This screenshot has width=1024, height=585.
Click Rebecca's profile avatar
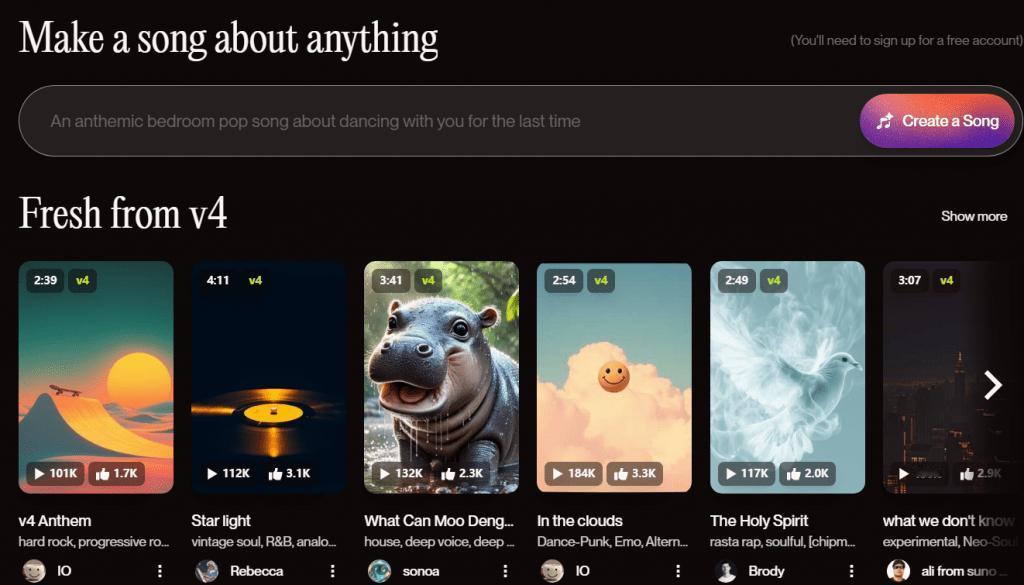click(x=207, y=571)
